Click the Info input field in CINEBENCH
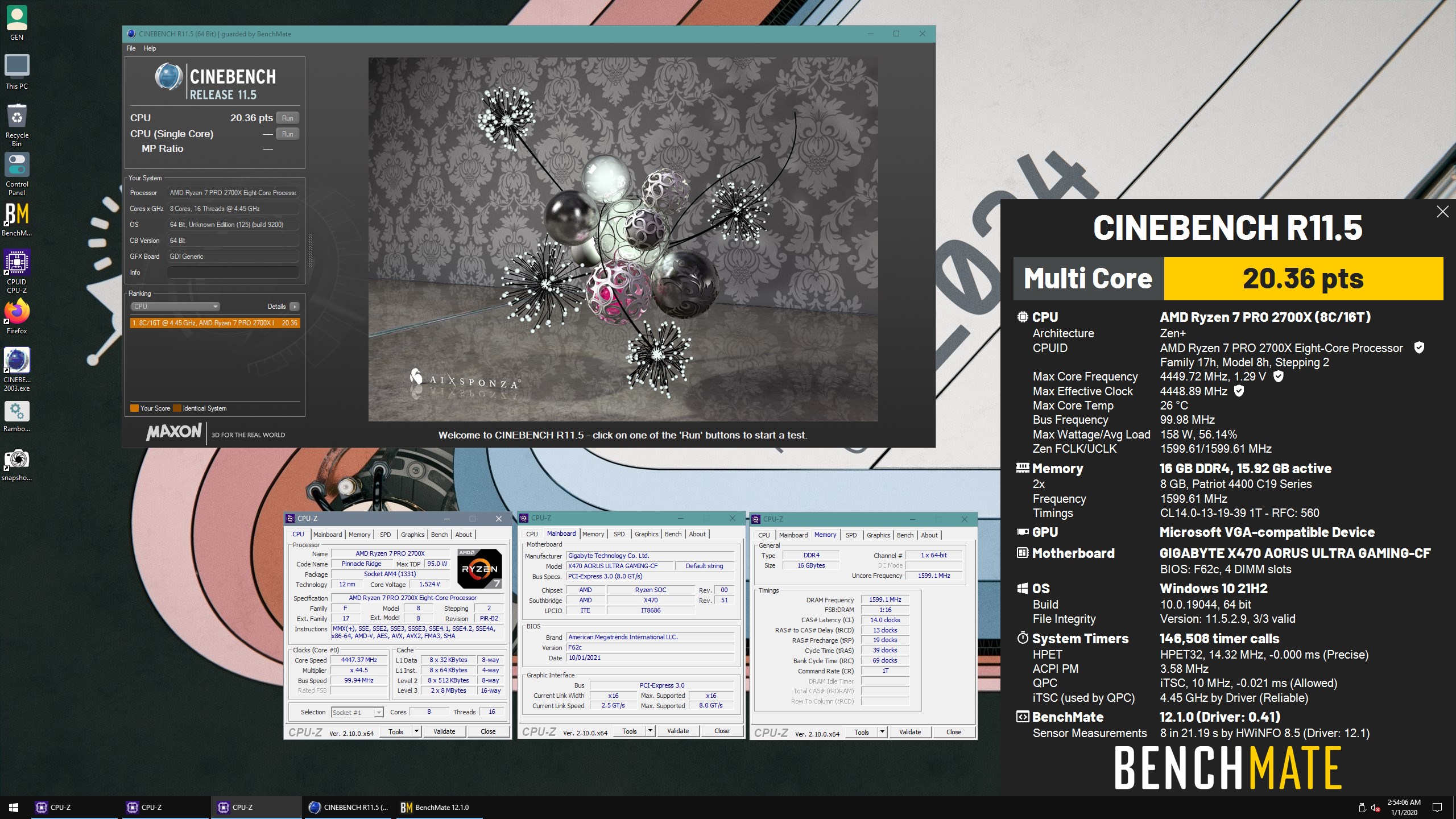Viewport: 1456px width, 819px height. click(x=233, y=272)
